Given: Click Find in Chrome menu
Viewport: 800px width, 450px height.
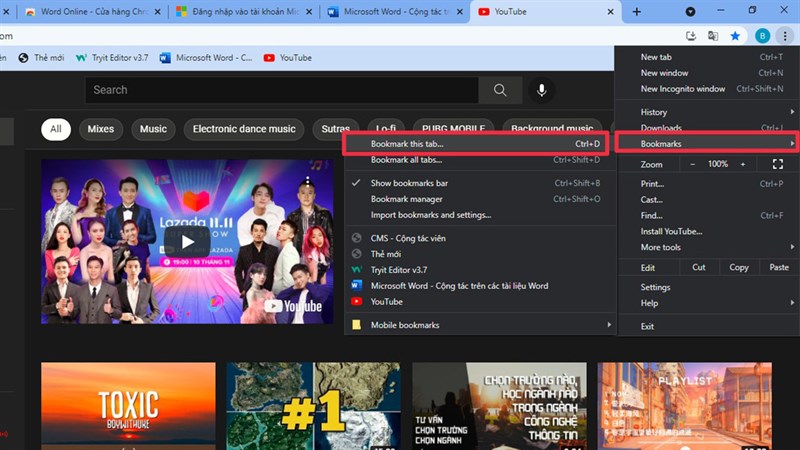Looking at the screenshot, I should click(x=708, y=215).
